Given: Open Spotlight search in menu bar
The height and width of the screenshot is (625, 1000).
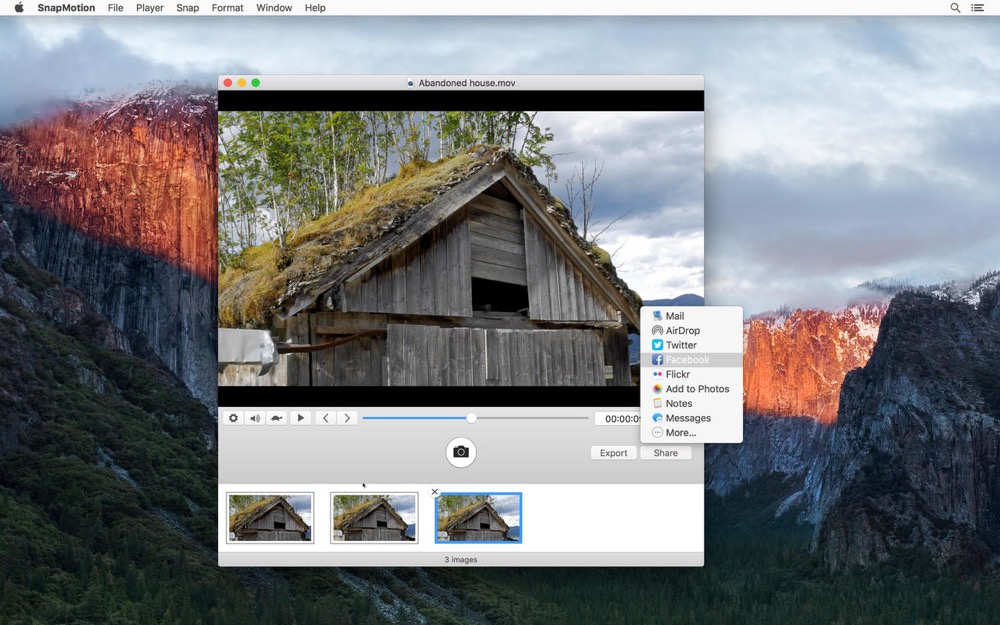Looking at the screenshot, I should coord(955,8).
